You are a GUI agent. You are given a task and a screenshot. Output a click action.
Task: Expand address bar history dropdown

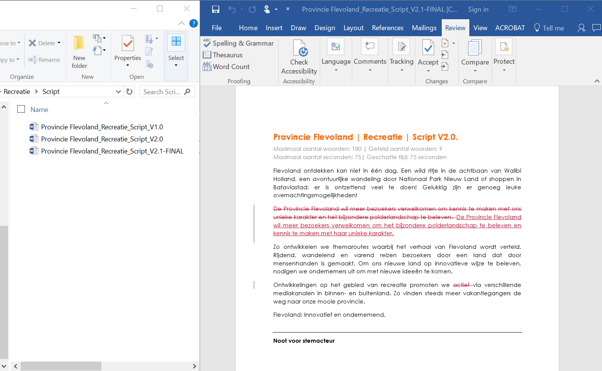click(118, 91)
